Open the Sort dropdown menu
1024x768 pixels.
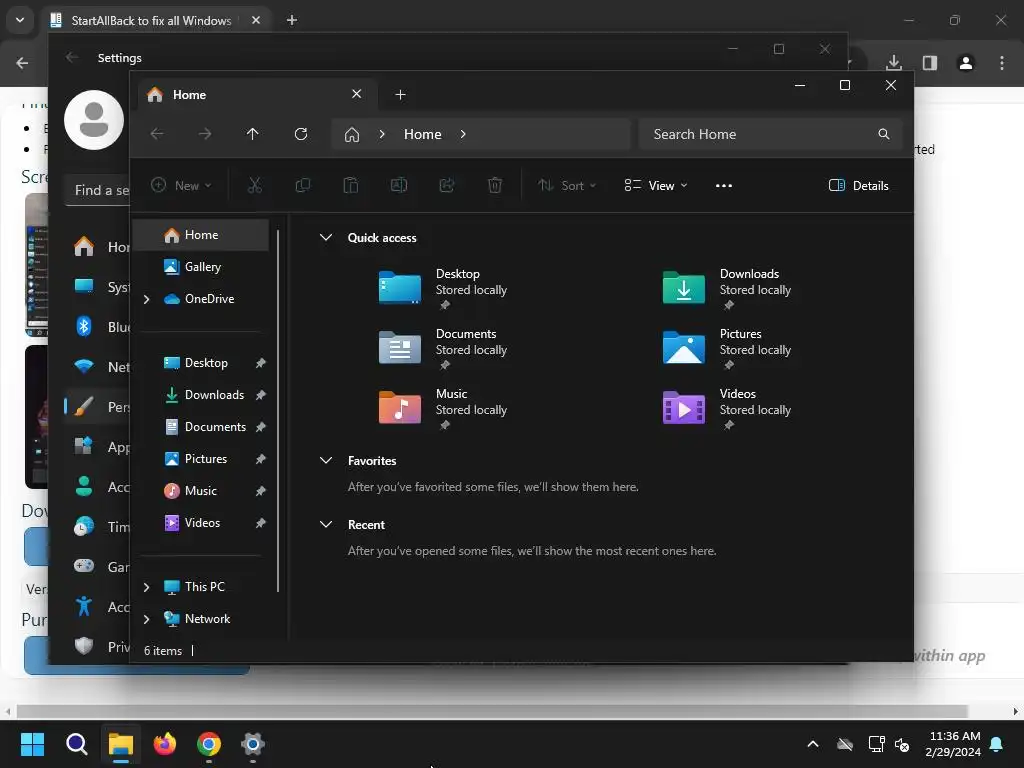pos(566,185)
